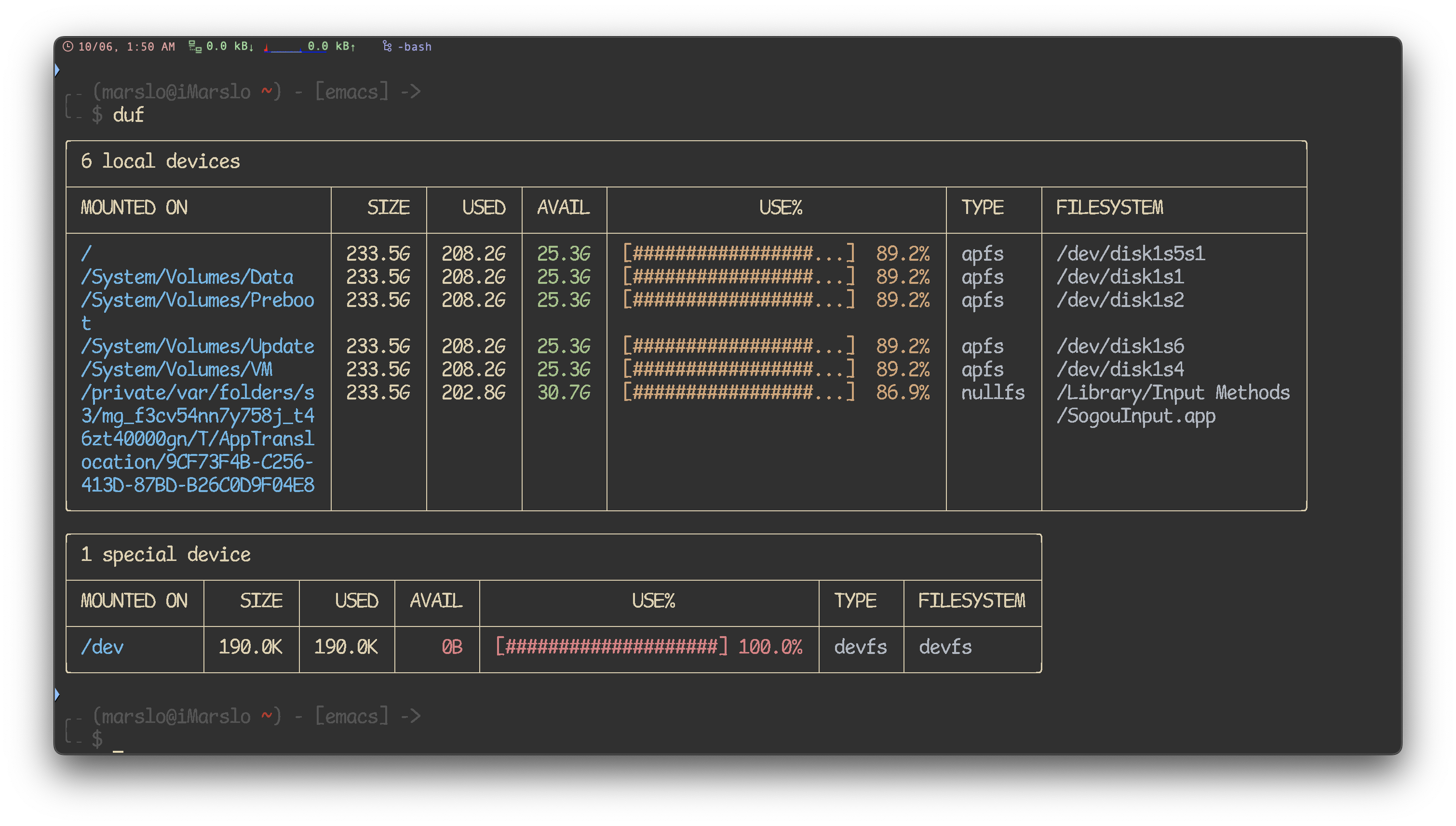Click the '-bash' job name in status bar
Screen dimensions: 1456x826
415,47
